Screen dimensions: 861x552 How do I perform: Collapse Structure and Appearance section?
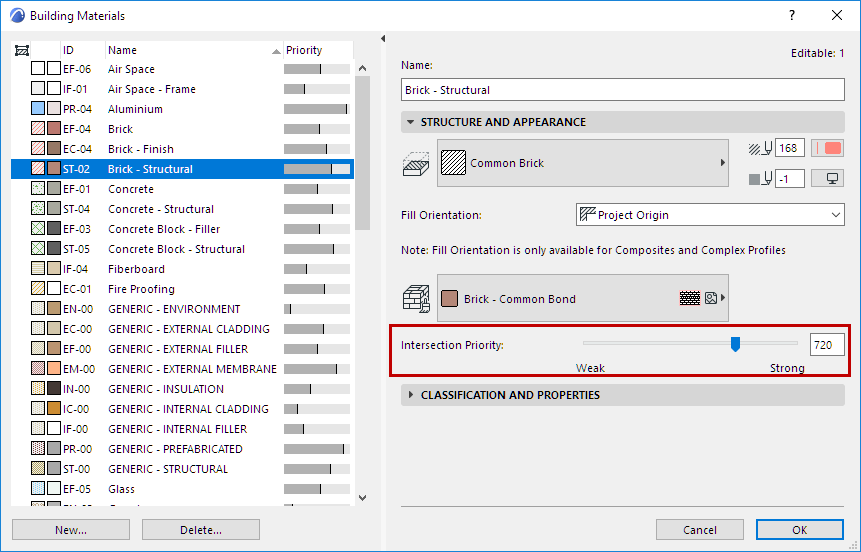[410, 122]
